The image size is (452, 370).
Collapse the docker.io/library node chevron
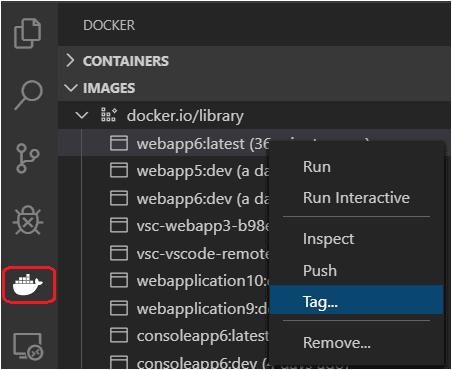pyautogui.click(x=82, y=116)
